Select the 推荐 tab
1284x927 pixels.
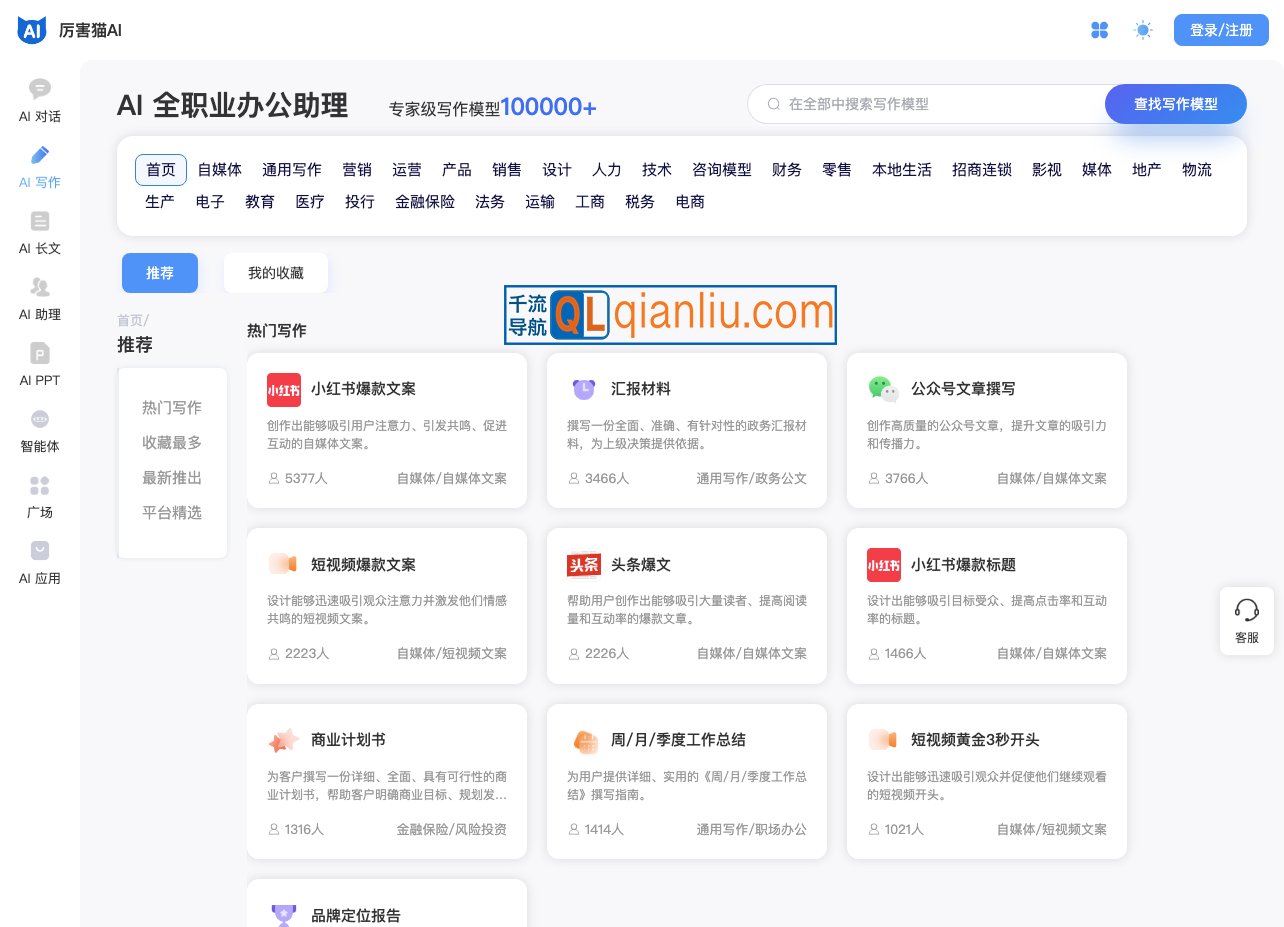[160, 273]
